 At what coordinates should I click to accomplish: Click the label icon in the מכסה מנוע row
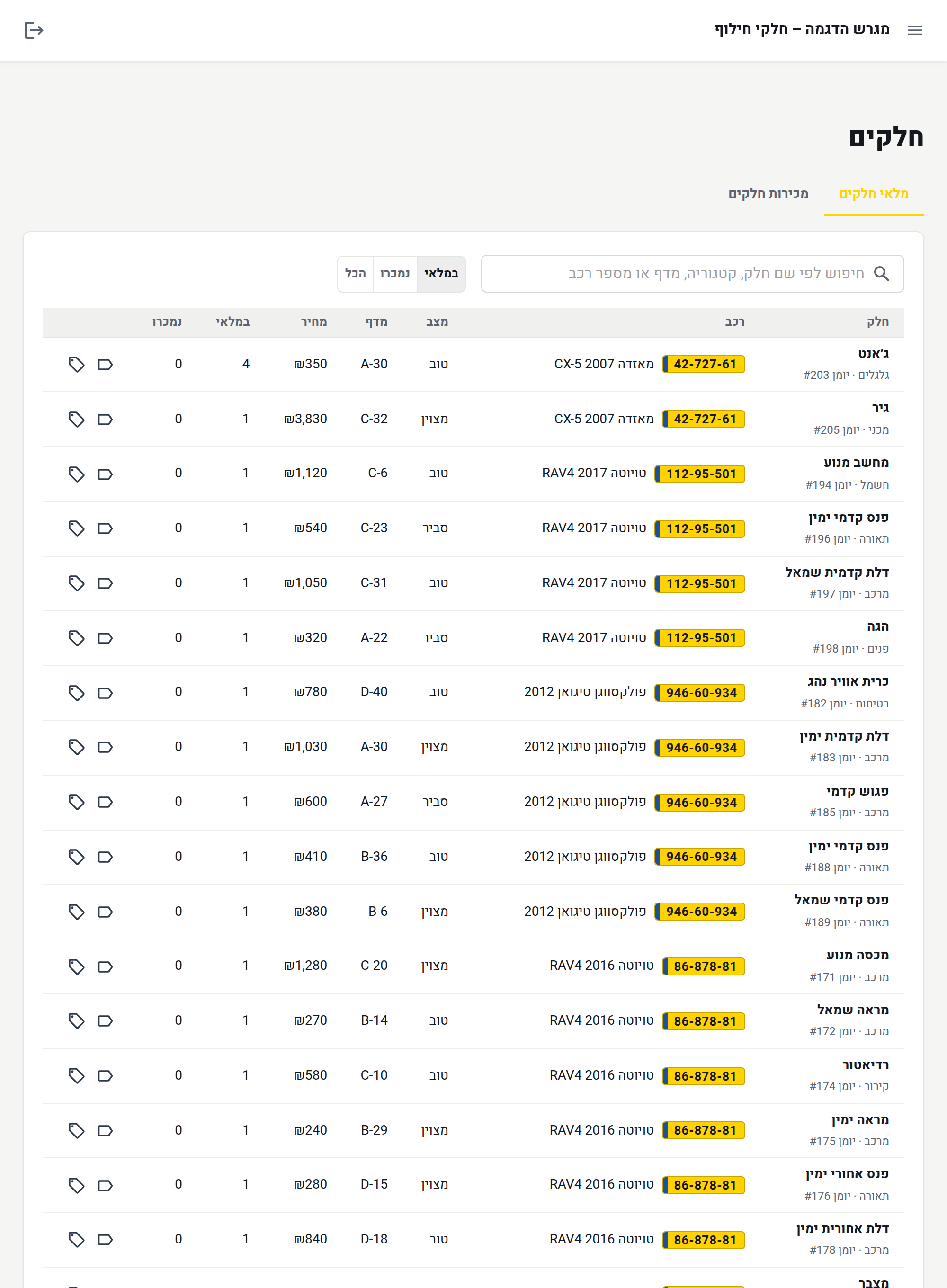pyautogui.click(x=105, y=966)
